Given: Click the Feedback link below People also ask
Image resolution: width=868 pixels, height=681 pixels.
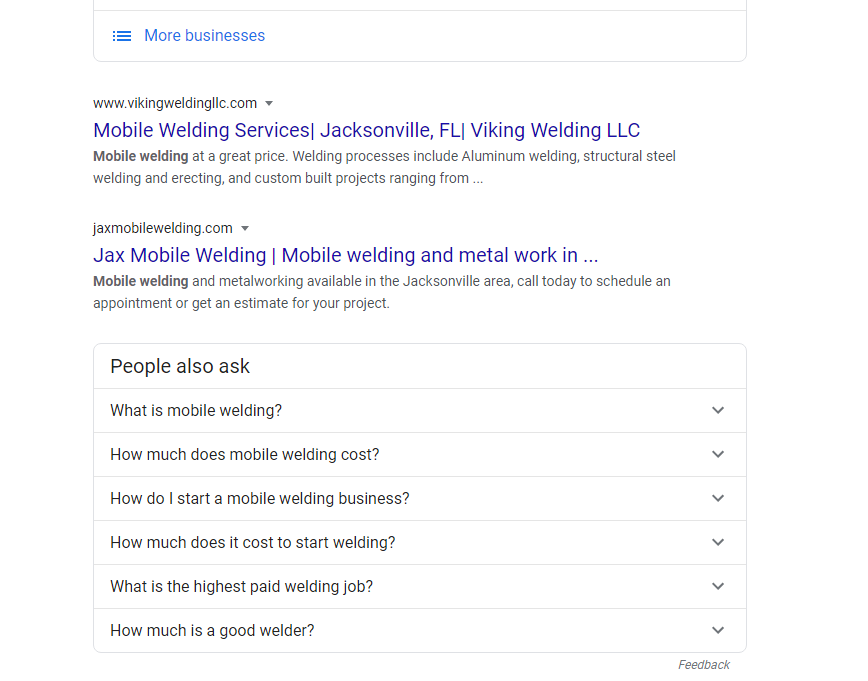Looking at the screenshot, I should (704, 664).
